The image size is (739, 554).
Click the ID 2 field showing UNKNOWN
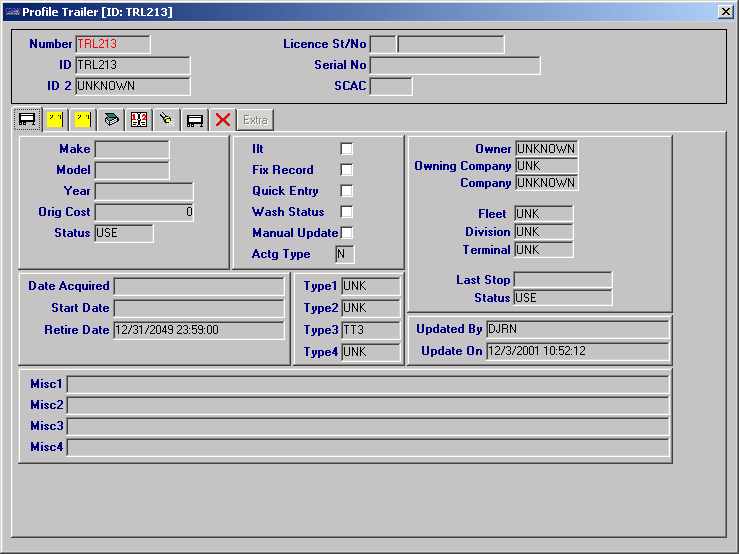click(133, 86)
